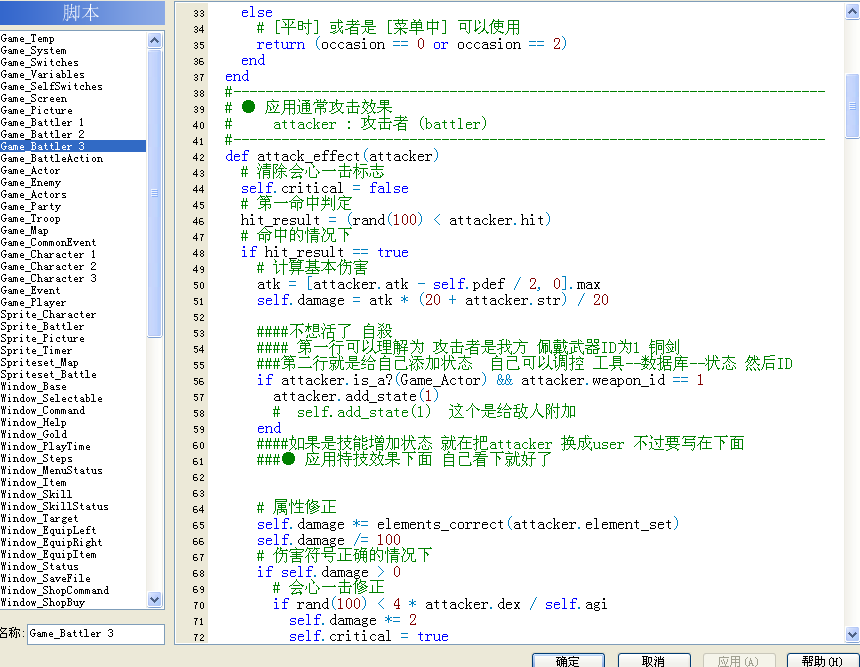Image resolution: width=860 pixels, height=667 pixels.
Task: Select the Game_CommonEvent script
Action: [x=48, y=242]
